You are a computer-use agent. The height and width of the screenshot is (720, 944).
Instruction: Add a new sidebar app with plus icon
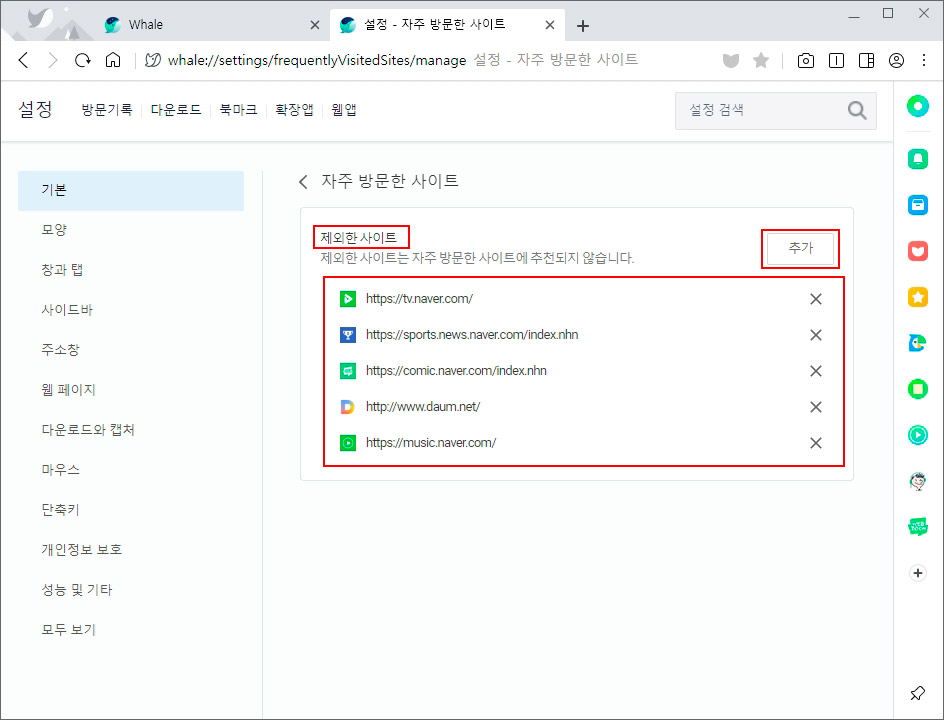point(918,573)
